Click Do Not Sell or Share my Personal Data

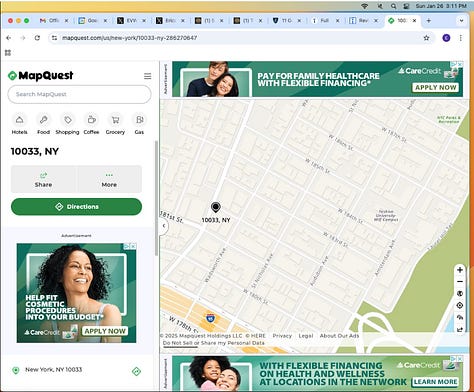pyautogui.click(x=214, y=343)
